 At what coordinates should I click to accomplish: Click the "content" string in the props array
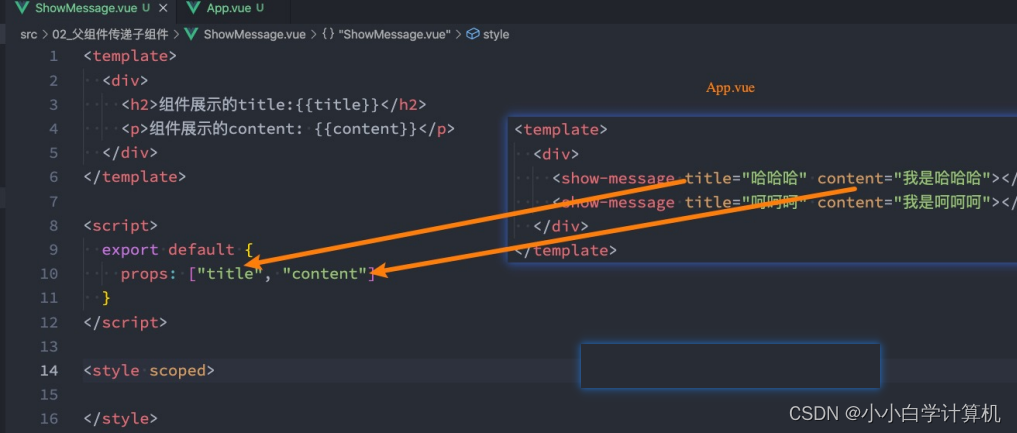pyautogui.click(x=325, y=274)
